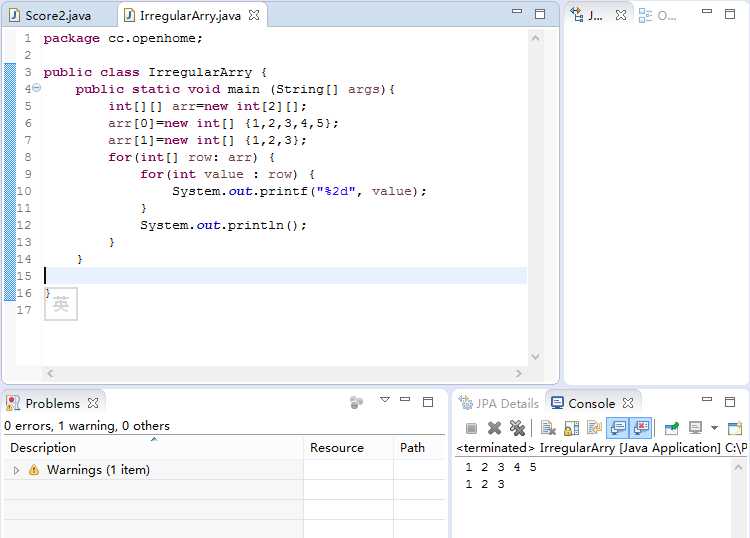The height and width of the screenshot is (538, 750).
Task: Click Clear Console icon
Action: (548, 428)
